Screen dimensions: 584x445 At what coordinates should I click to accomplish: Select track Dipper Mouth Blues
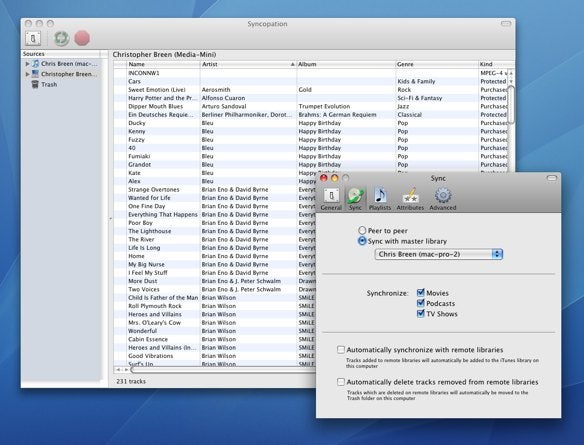pos(155,106)
